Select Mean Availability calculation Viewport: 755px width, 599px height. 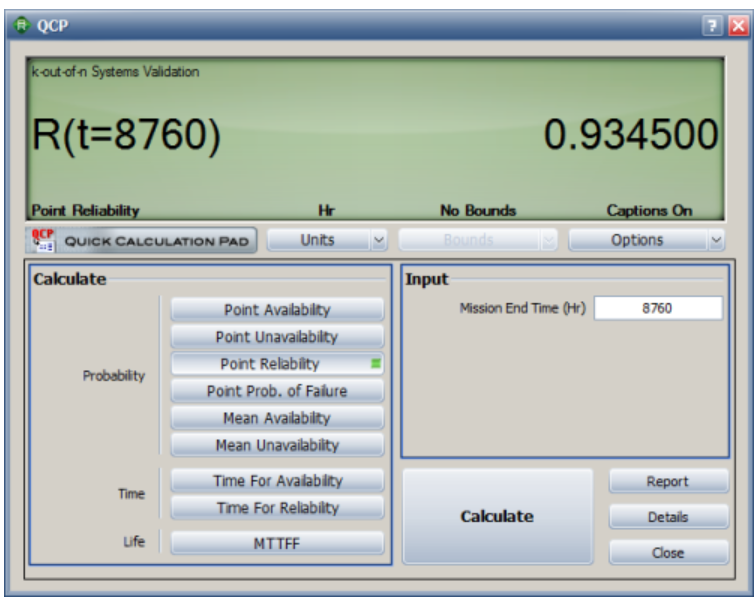pyautogui.click(x=277, y=417)
